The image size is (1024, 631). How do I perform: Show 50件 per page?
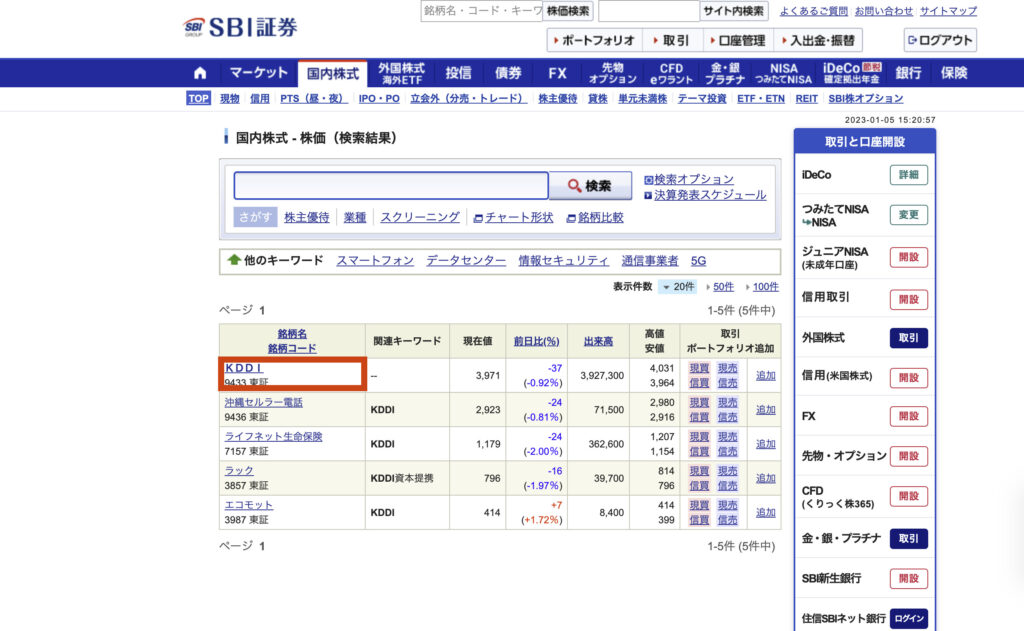click(723, 287)
